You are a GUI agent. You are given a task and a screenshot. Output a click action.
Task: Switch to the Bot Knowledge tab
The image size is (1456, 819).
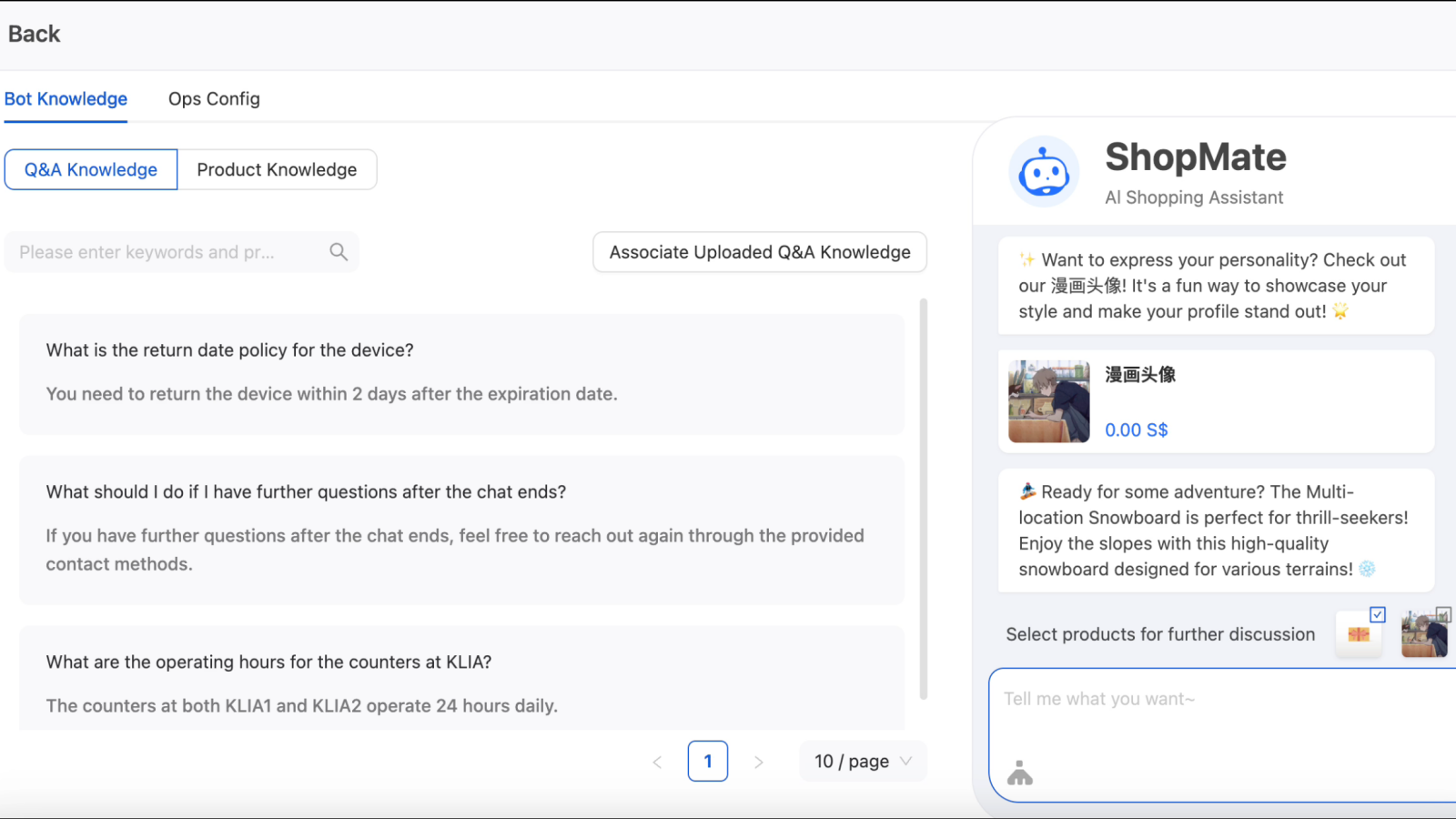pos(66,99)
